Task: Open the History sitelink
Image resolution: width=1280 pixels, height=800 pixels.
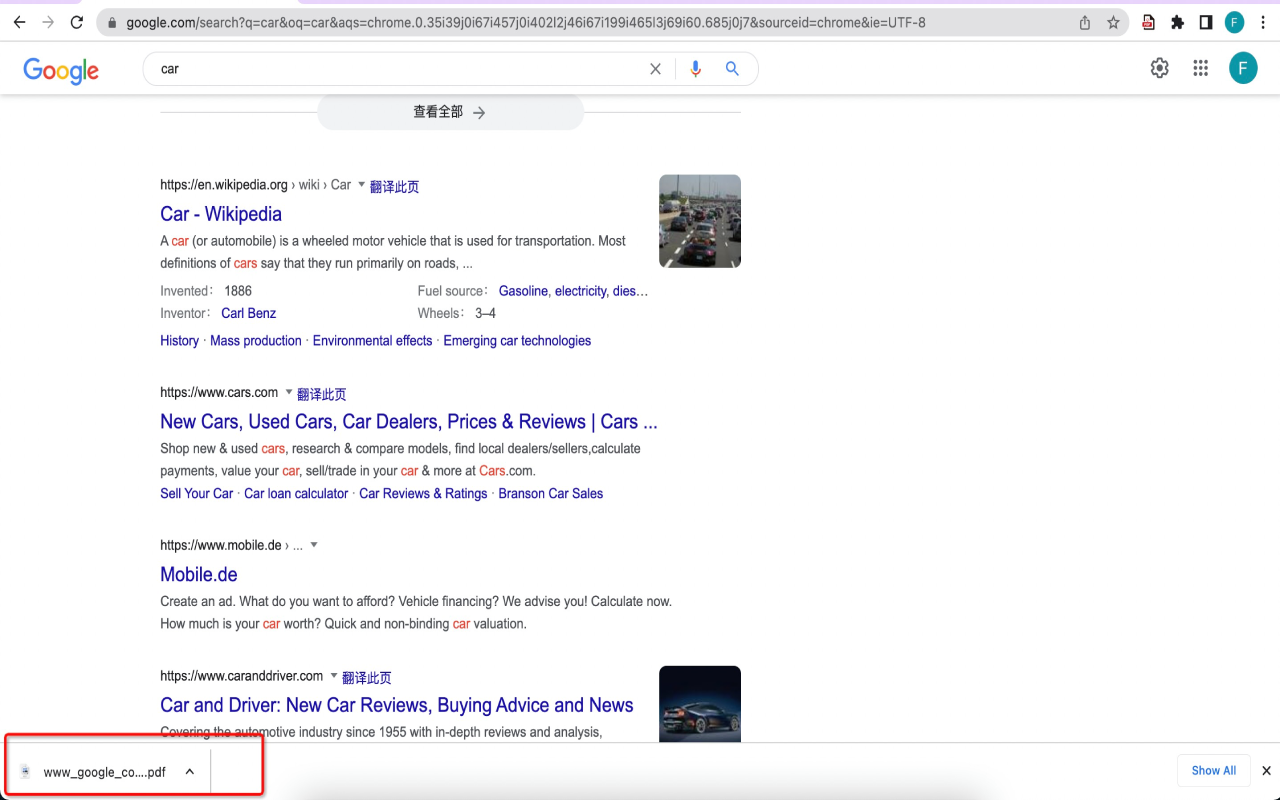Action: (179, 341)
